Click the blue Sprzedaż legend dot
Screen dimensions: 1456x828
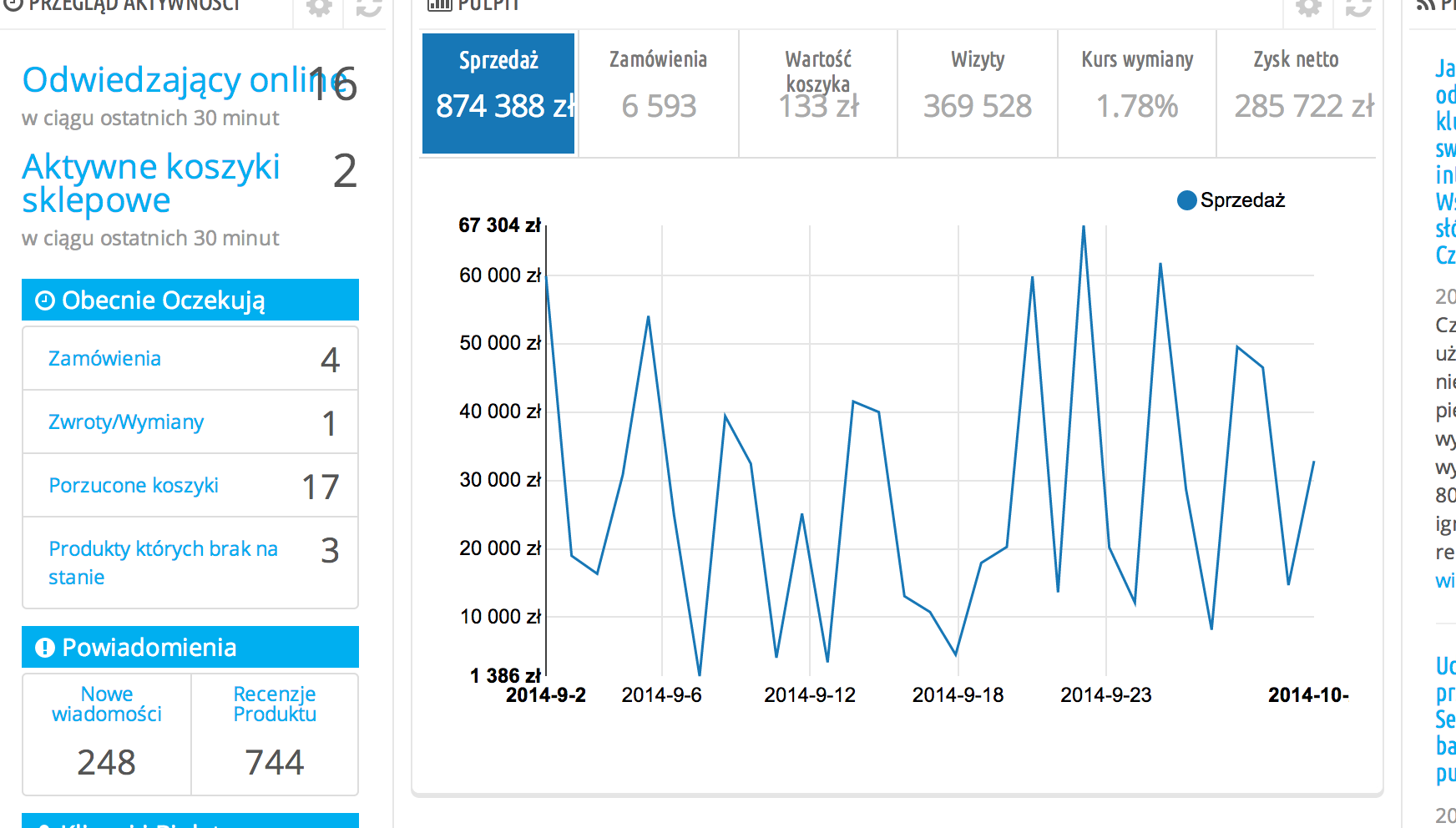[x=1186, y=200]
